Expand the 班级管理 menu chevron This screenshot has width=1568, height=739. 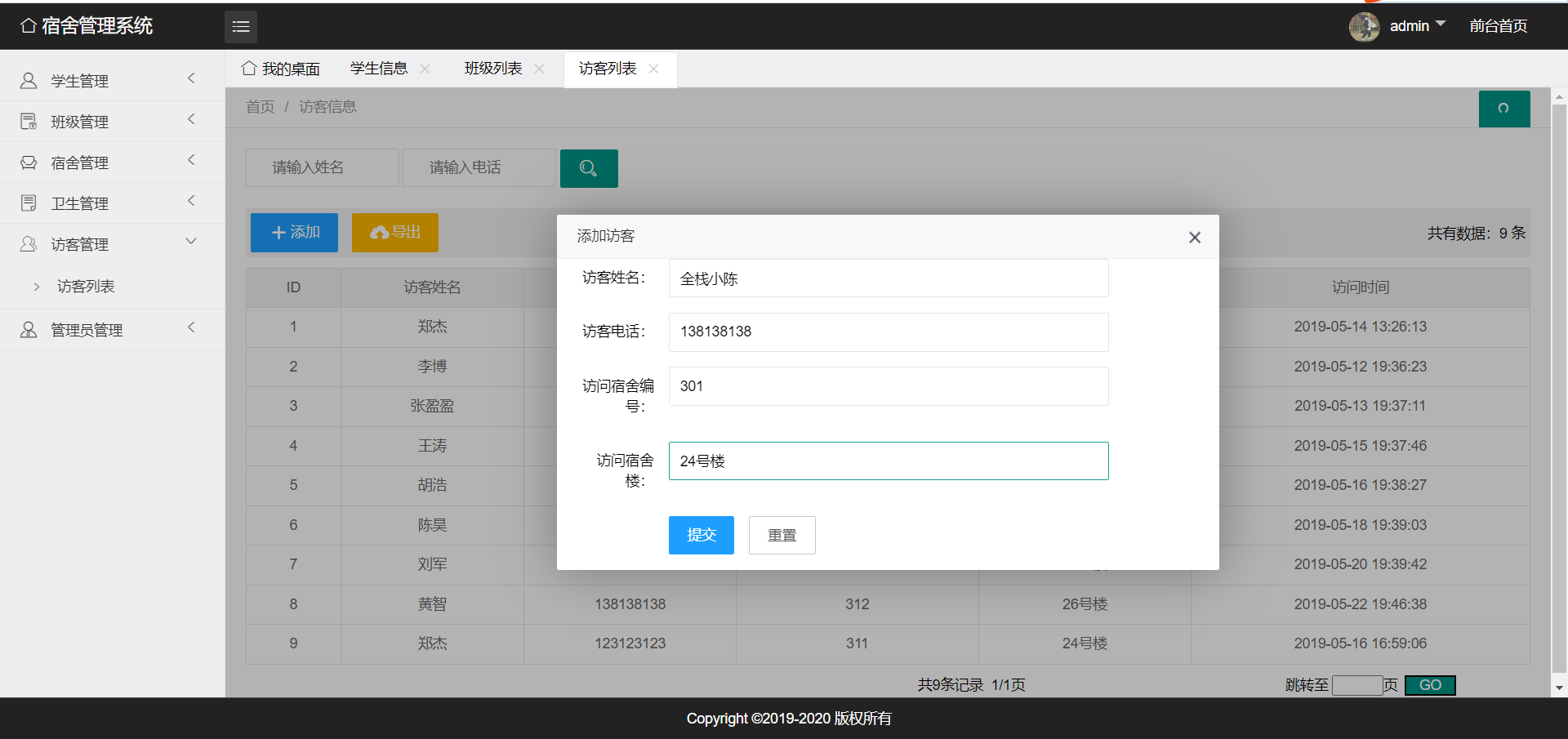[191, 119]
